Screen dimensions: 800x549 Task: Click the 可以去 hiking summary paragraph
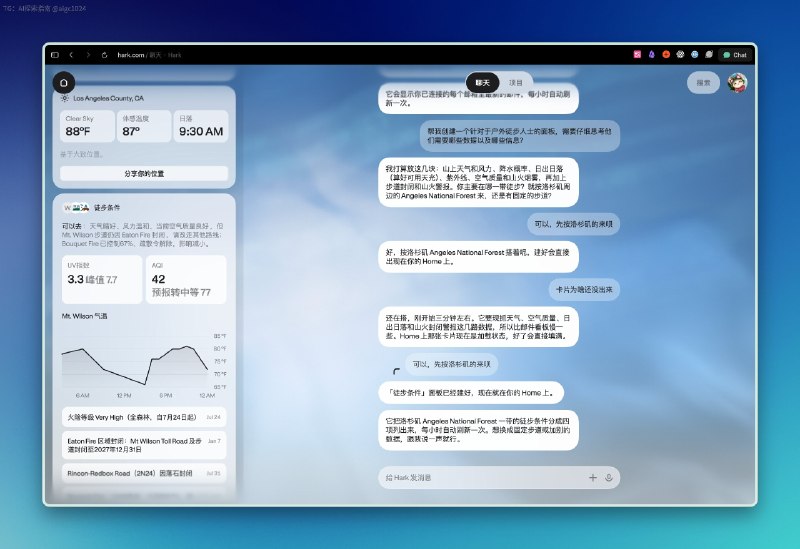coord(143,235)
